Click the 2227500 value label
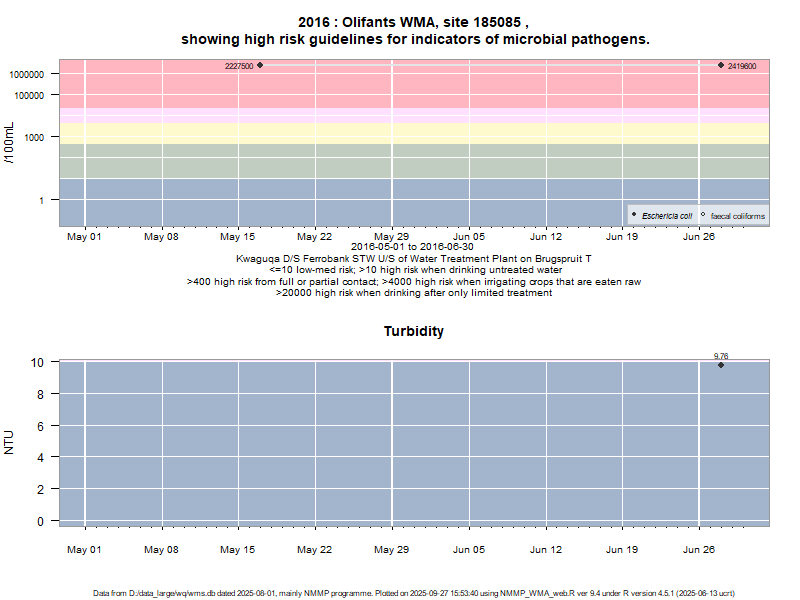This screenshot has height=600, width=800. (x=238, y=66)
